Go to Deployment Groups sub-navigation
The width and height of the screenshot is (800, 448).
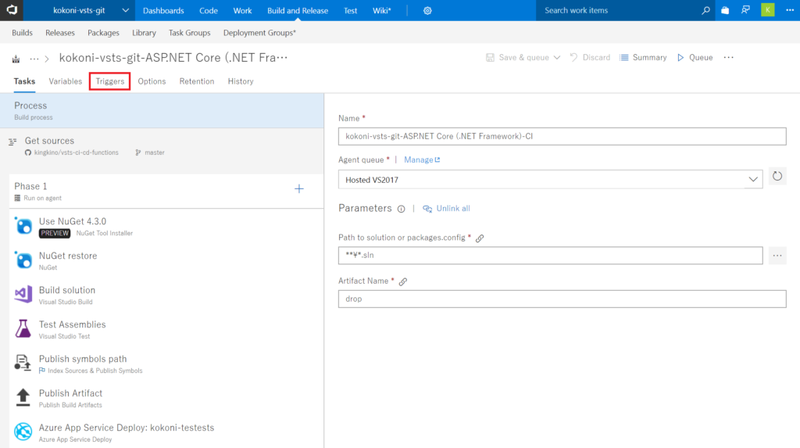[x=259, y=33]
